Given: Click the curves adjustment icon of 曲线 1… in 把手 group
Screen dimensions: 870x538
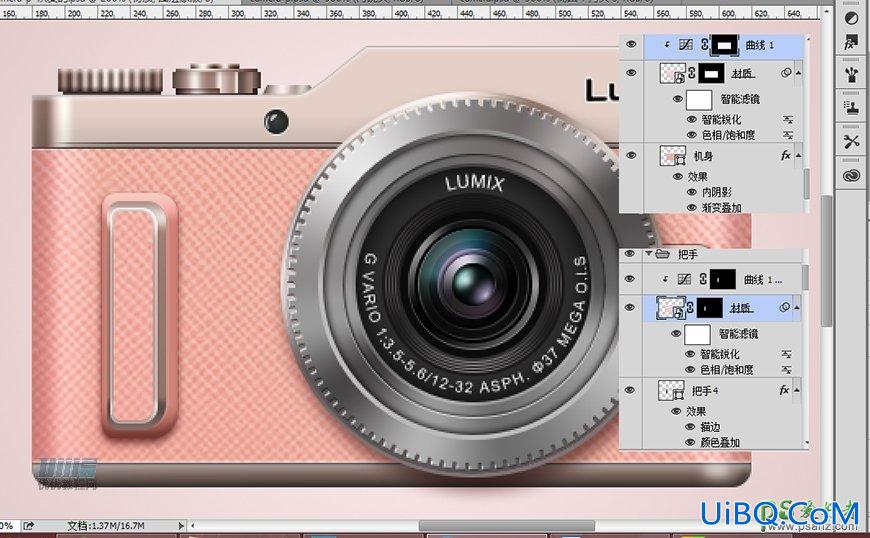Looking at the screenshot, I should point(685,279).
